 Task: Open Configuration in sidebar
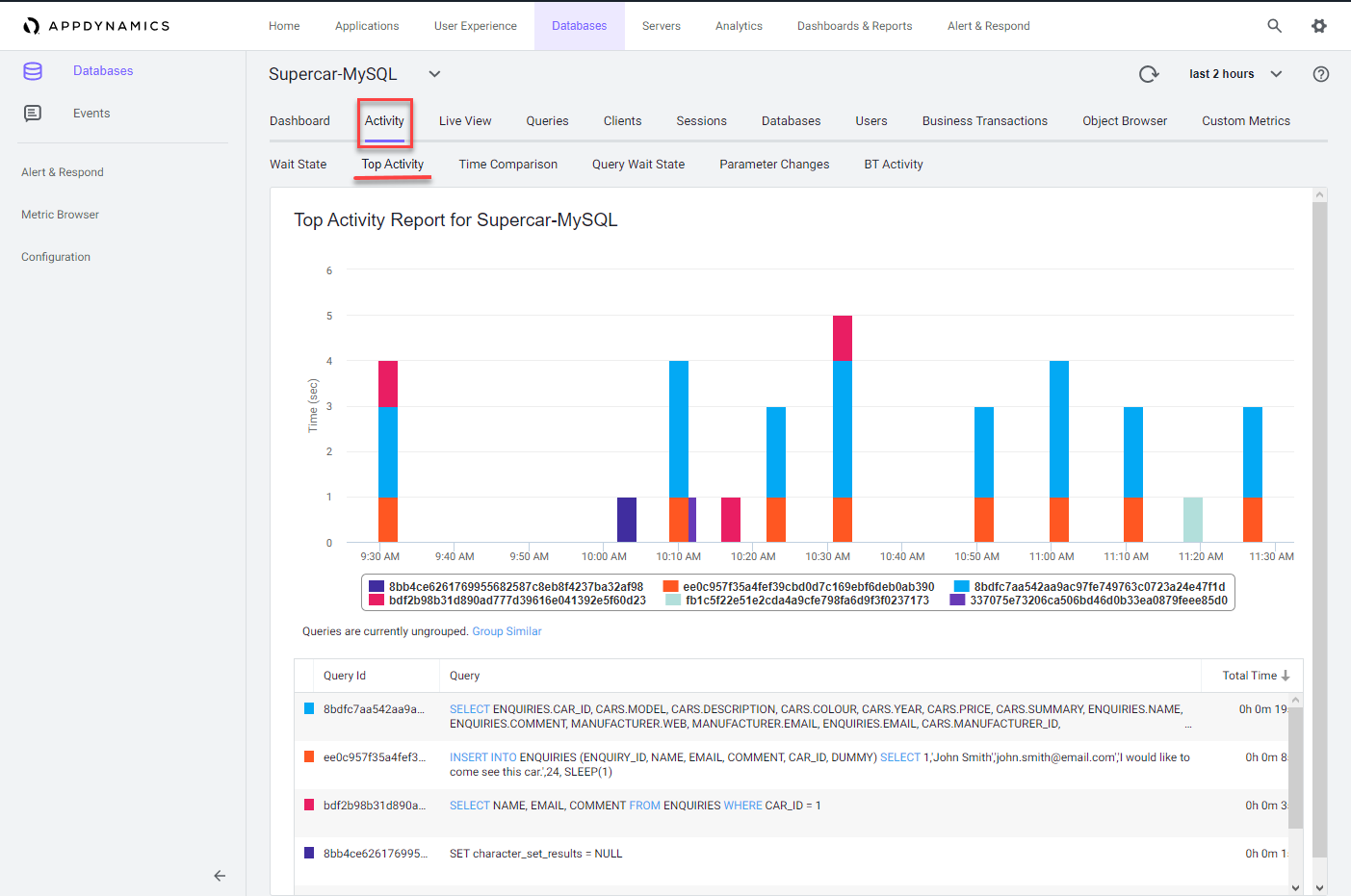point(56,257)
